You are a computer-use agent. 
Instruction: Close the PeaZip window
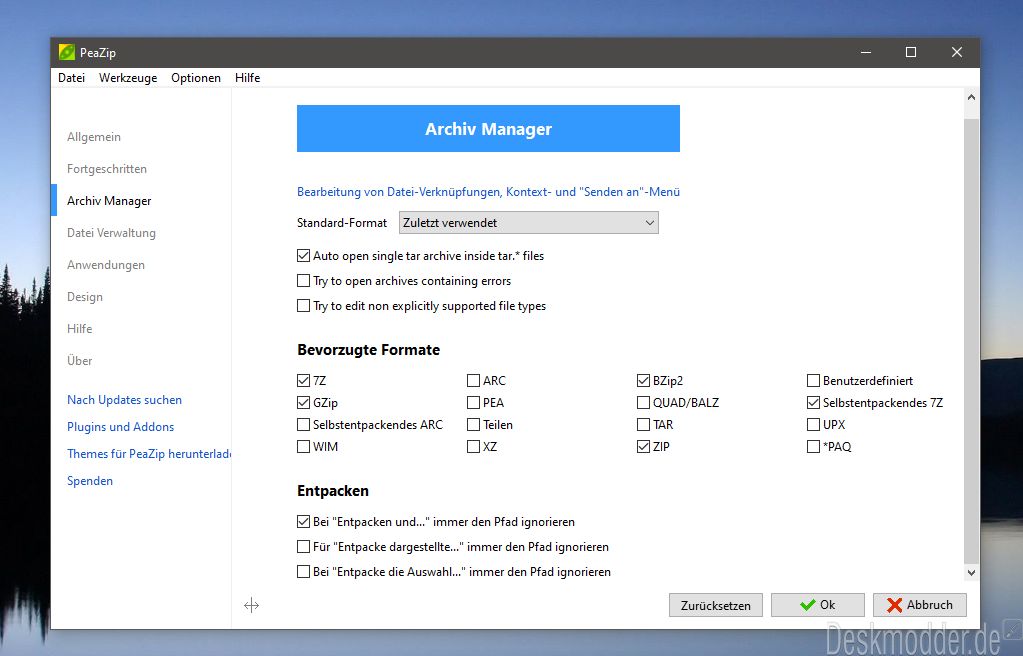tap(956, 52)
